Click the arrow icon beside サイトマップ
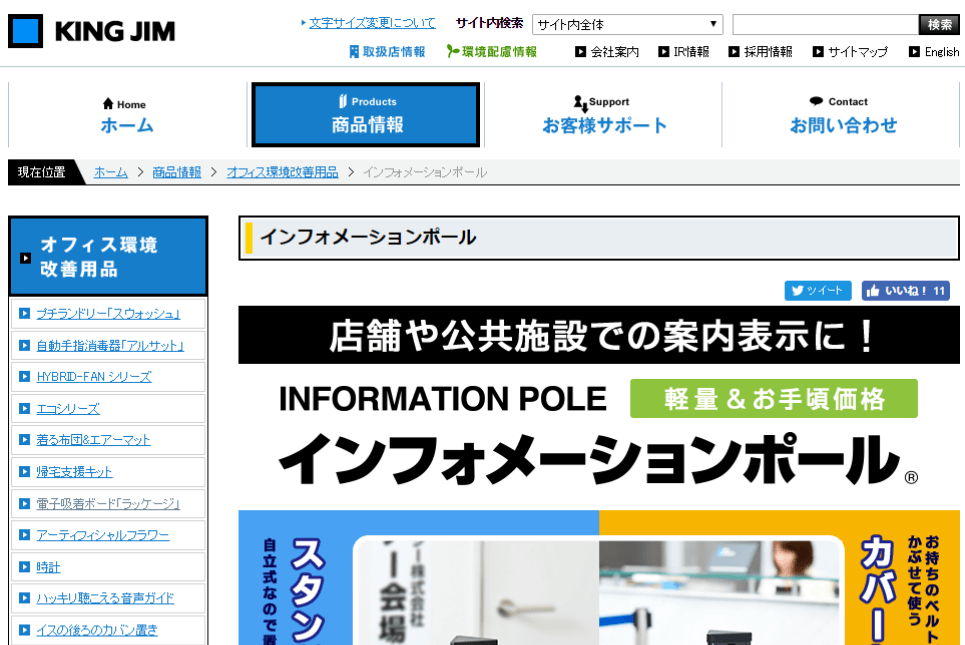This screenshot has width=965, height=645. click(818, 52)
